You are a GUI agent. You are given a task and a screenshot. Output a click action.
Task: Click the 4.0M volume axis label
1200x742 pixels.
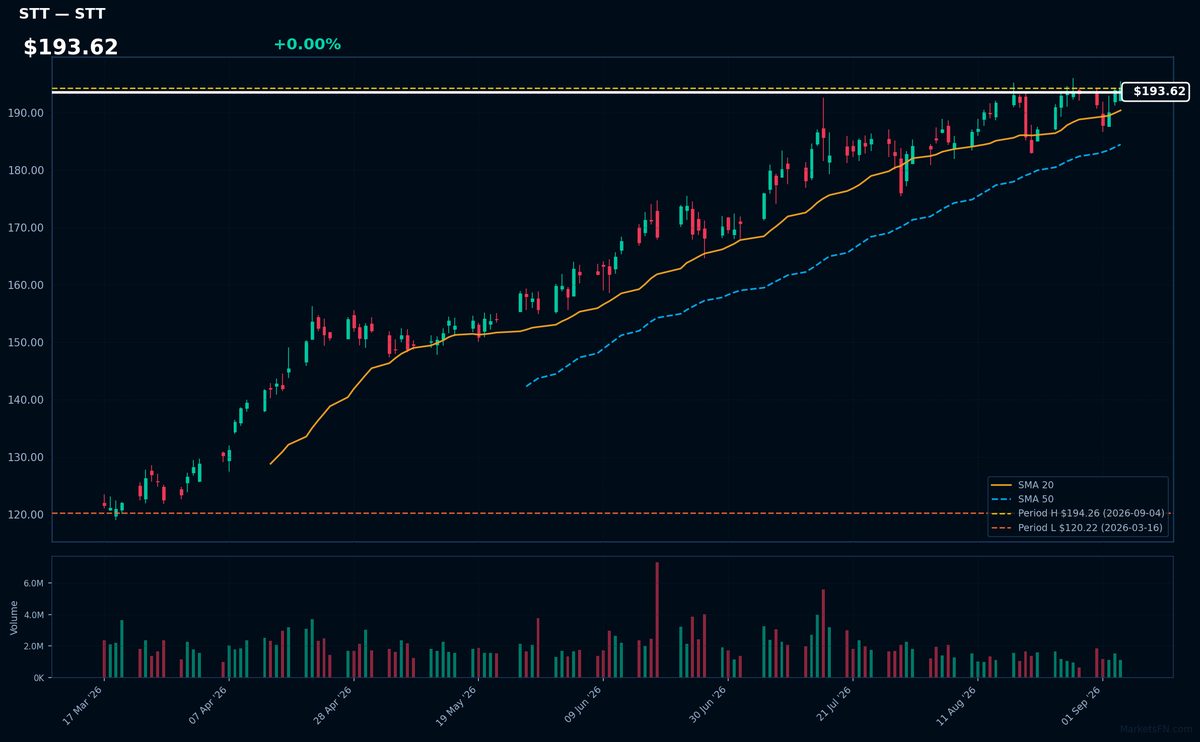click(x=34, y=615)
